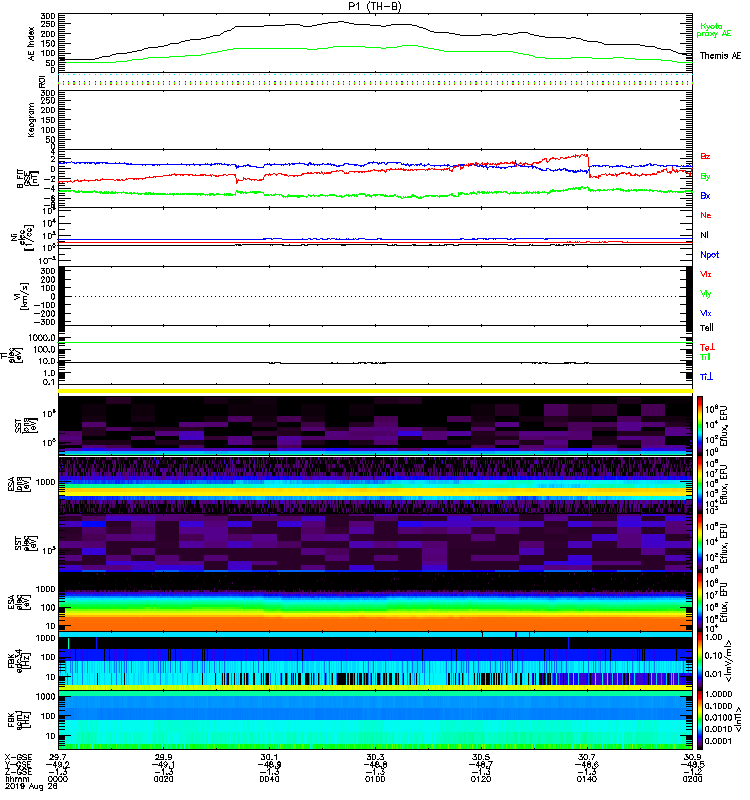Viewport: 750px width, 800px height.
Task: Click the yellow bar above SST ions panel
Action: [375, 391]
